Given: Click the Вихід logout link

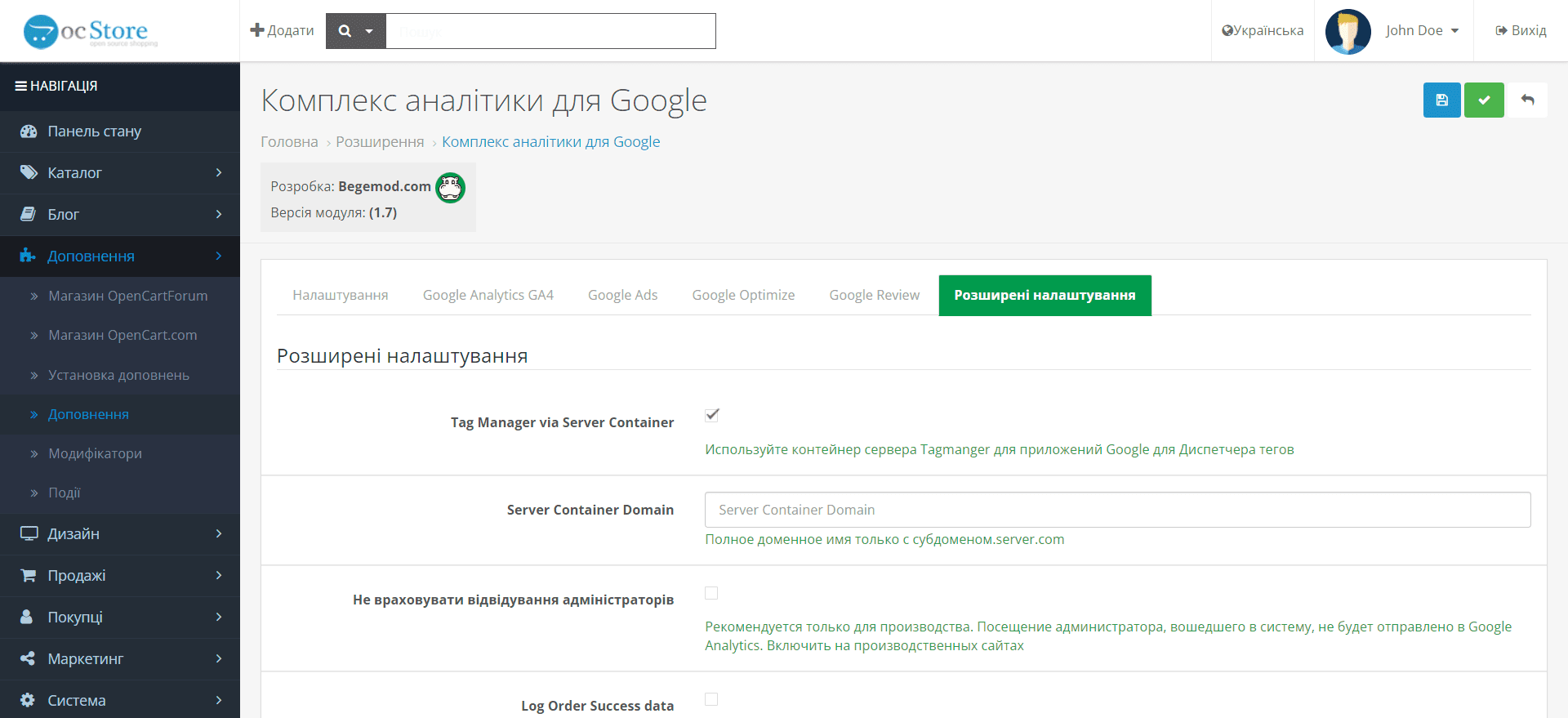Looking at the screenshot, I should pos(1521,30).
